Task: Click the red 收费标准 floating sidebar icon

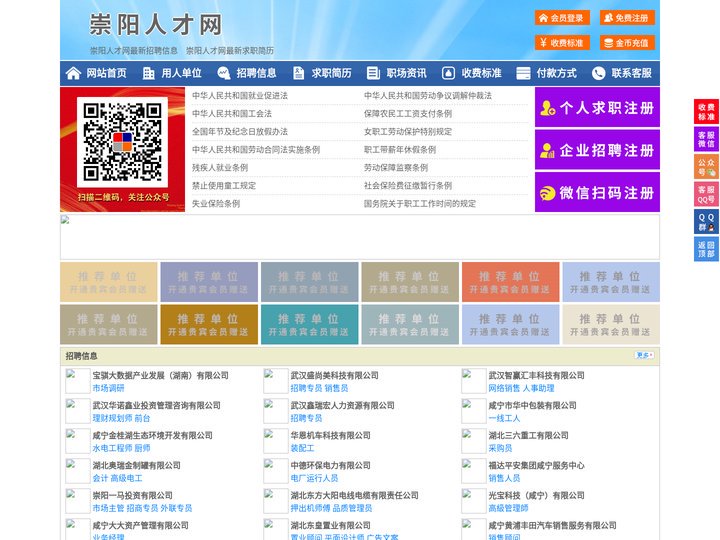Action: click(706, 112)
